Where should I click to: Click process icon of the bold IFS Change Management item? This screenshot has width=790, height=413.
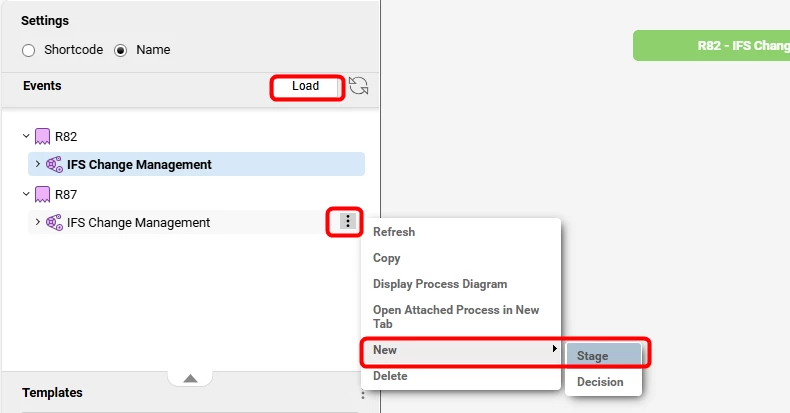(x=55, y=164)
